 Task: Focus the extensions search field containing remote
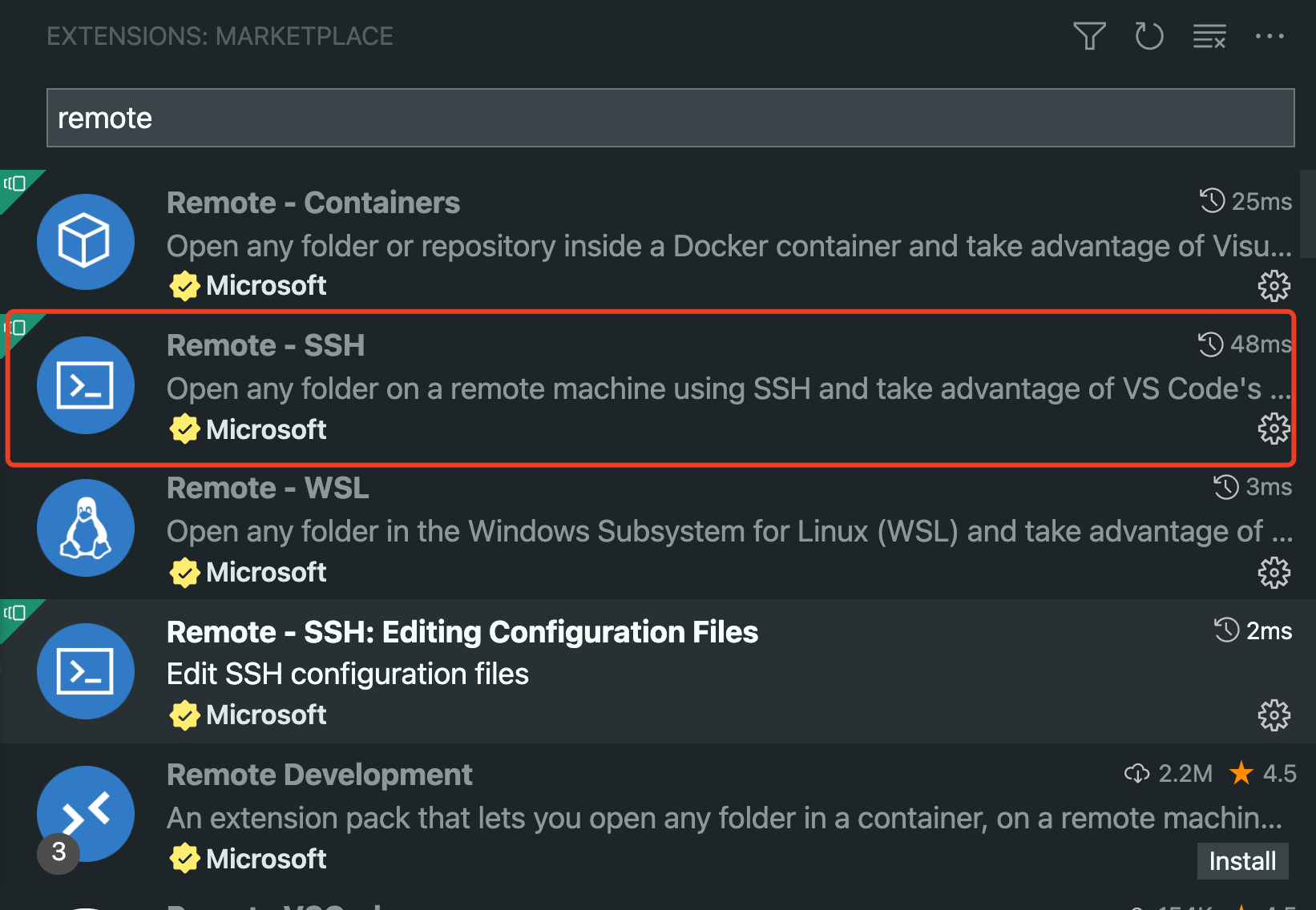click(x=670, y=118)
